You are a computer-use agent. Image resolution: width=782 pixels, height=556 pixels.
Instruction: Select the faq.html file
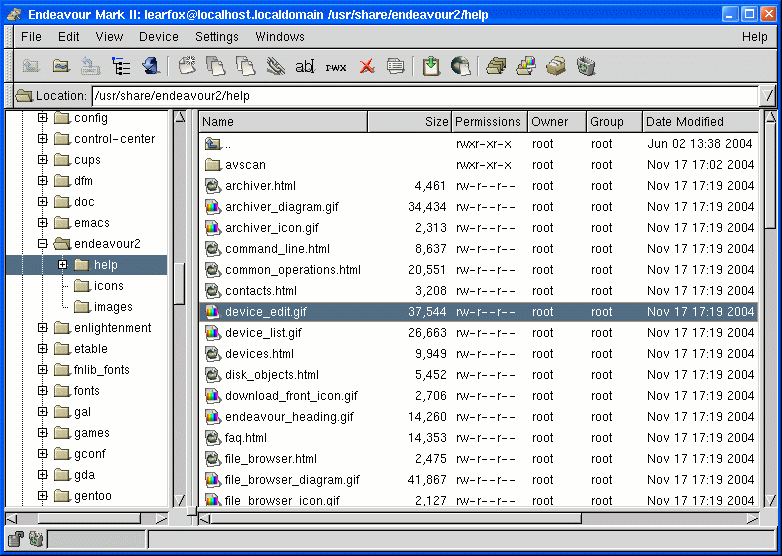pyautogui.click(x=246, y=438)
